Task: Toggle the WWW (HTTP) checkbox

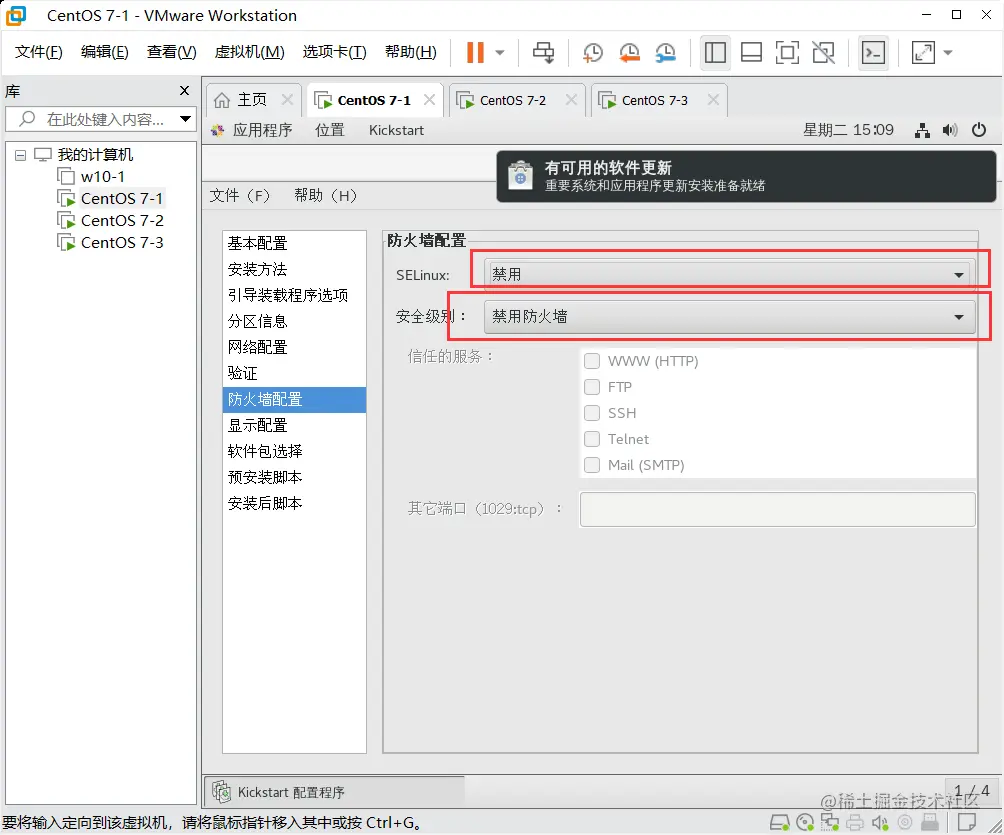Action: [x=592, y=361]
